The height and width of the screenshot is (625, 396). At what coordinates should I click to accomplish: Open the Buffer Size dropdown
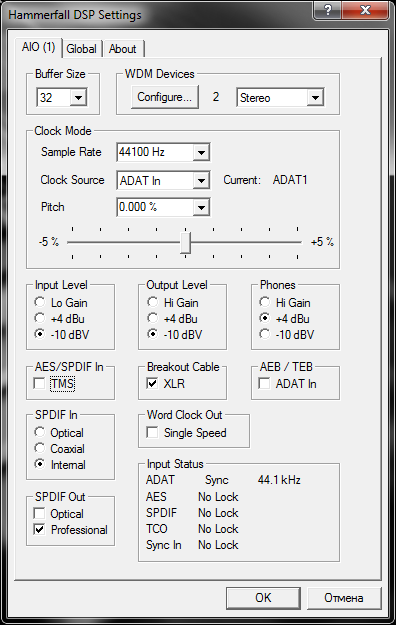[78, 97]
